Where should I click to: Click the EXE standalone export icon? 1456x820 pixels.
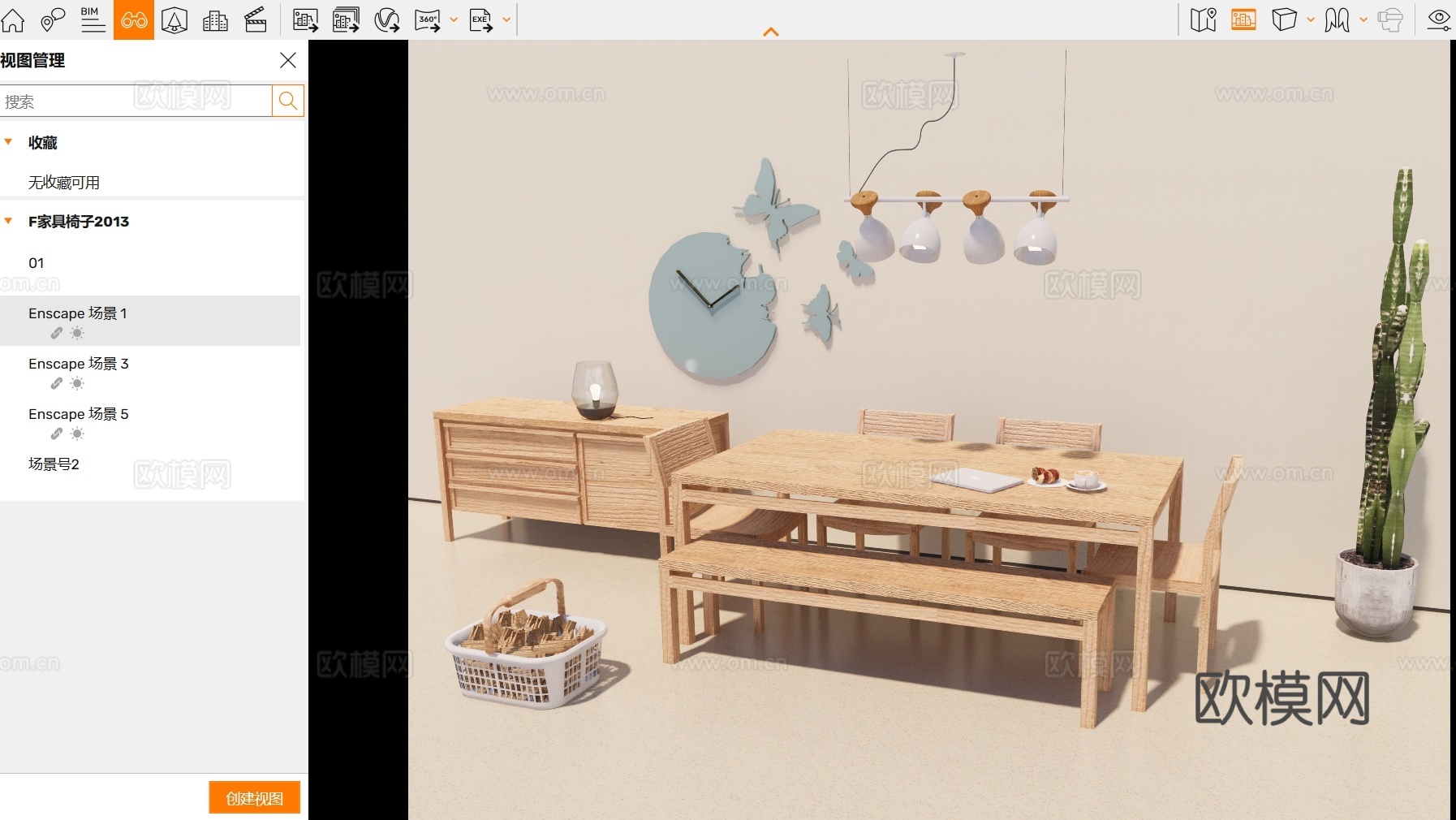481,19
